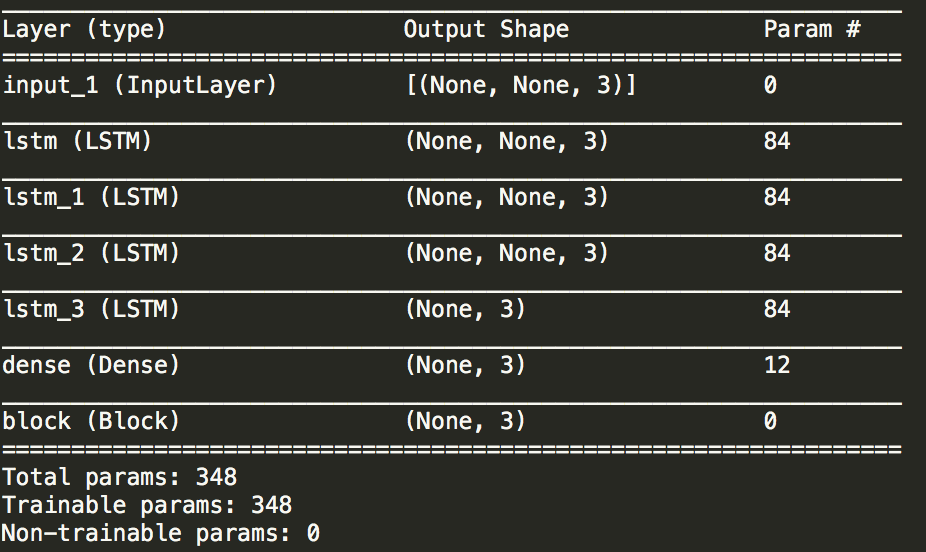Image resolution: width=926 pixels, height=552 pixels.
Task: Select the lstm_1 (LSTM) layer name
Action: coord(91,197)
